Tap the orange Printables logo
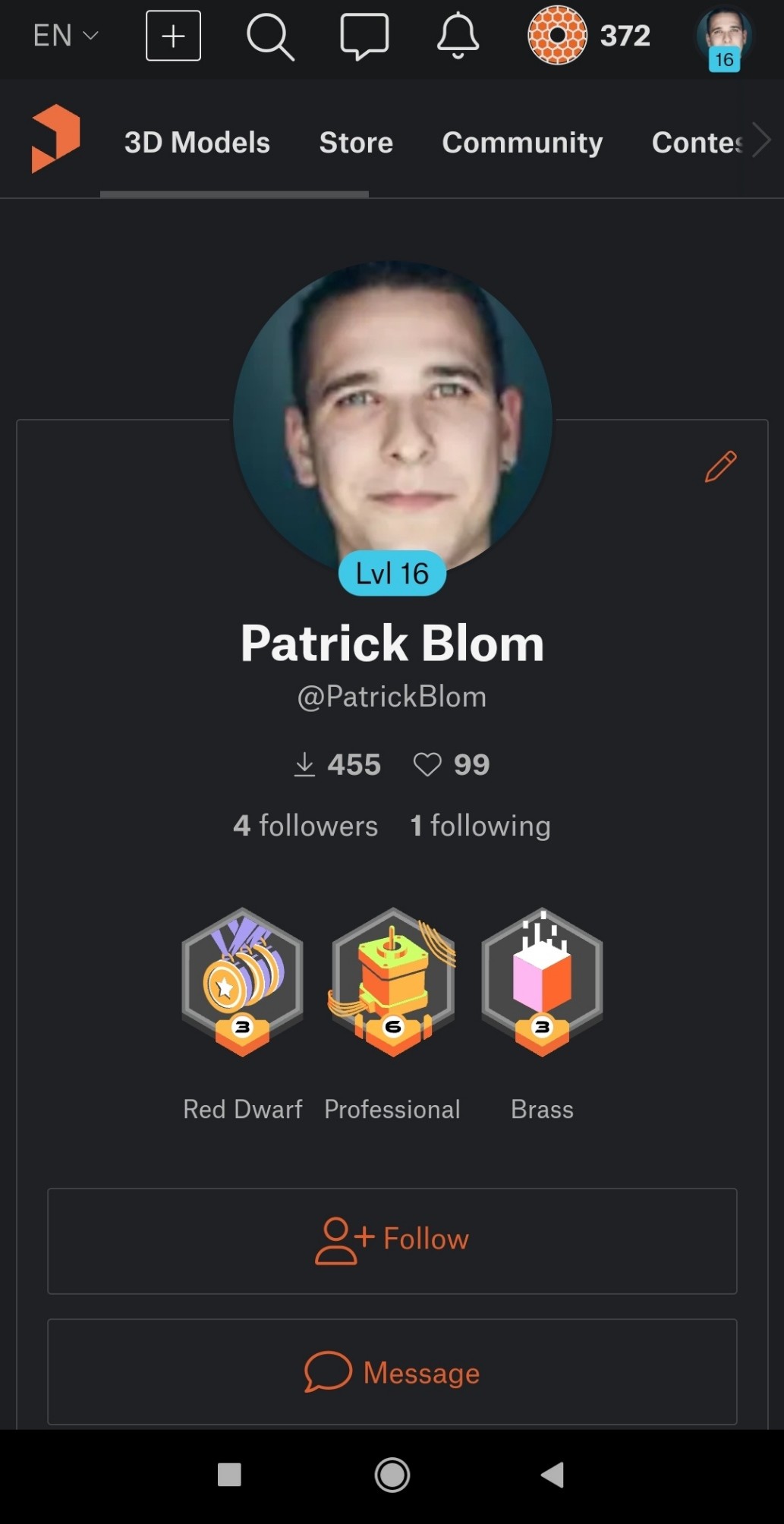Viewport: 784px width, 1524px height. click(55, 139)
